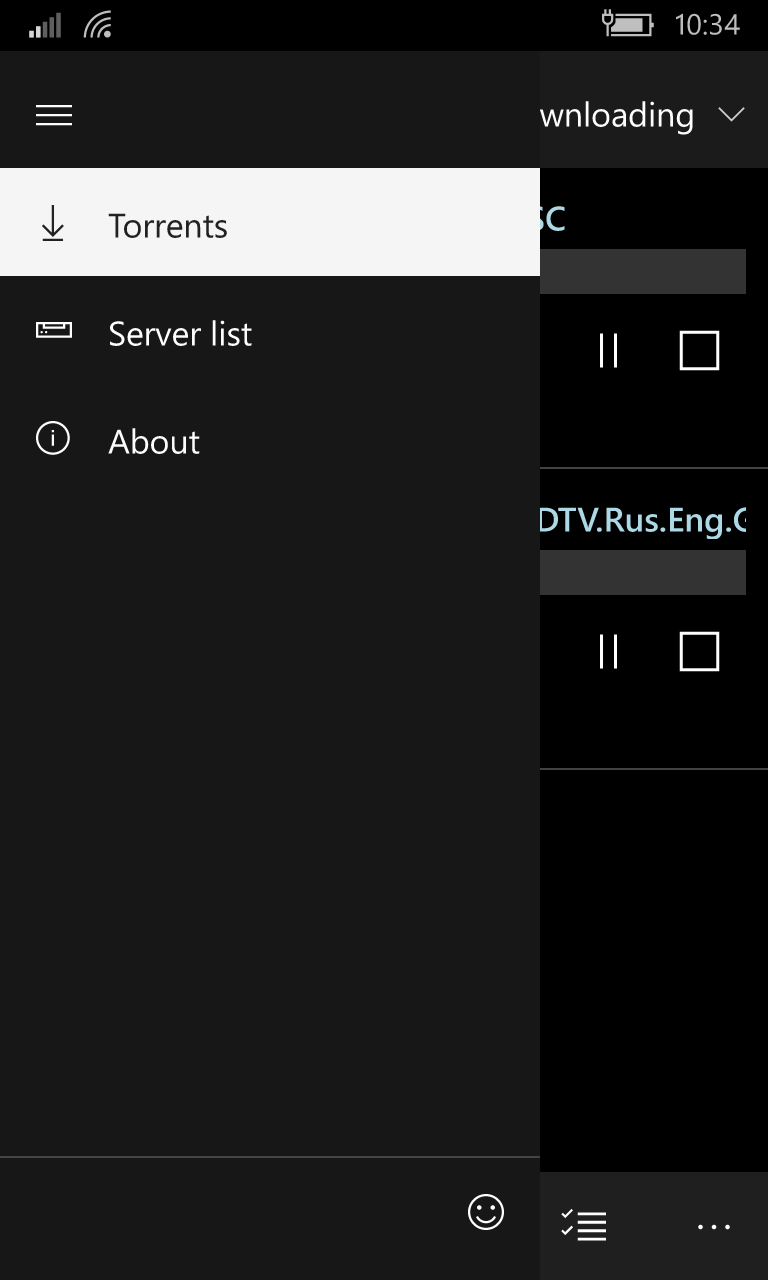This screenshot has height=1280, width=768.
Task: Click the DTV.Rus.Eng torrent progress bar
Action: click(643, 573)
